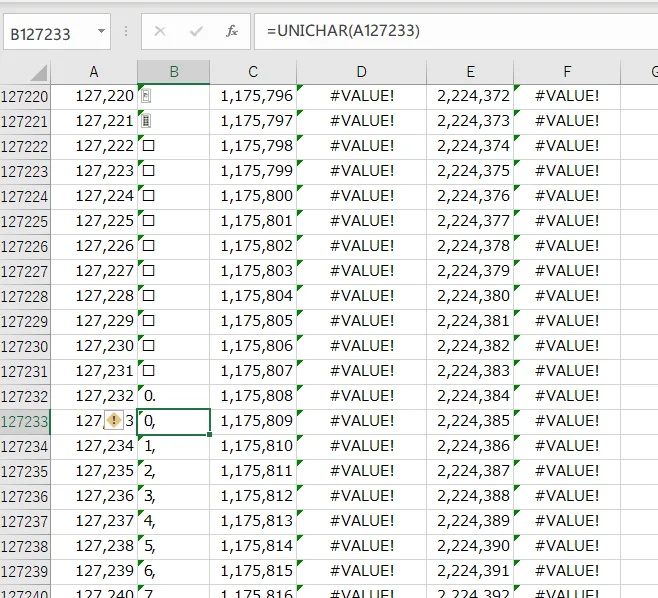Click cell B127232 showing "0."
Viewport: 658px width, 598px height.
[x=173, y=396]
